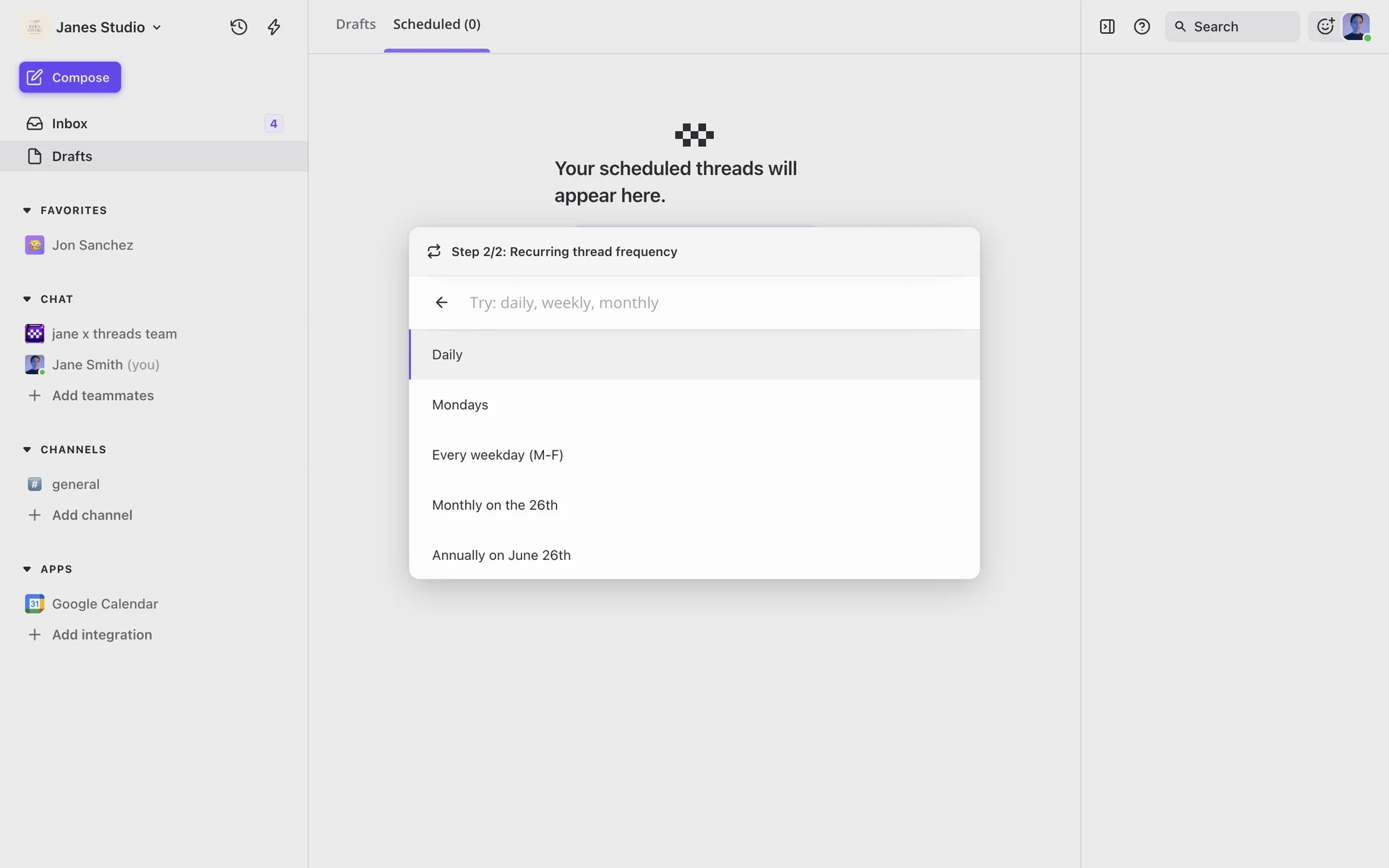Viewport: 1389px width, 868px height.
Task: Collapse the Favorites section
Action: tap(27, 210)
